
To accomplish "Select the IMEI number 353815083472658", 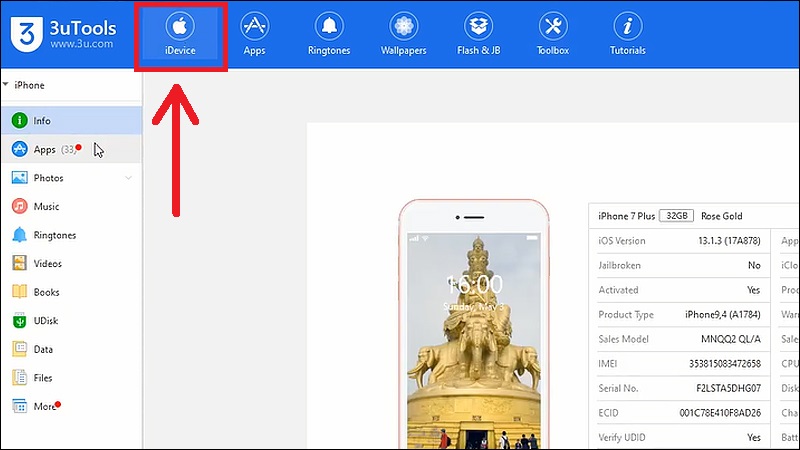I will coord(725,364).
